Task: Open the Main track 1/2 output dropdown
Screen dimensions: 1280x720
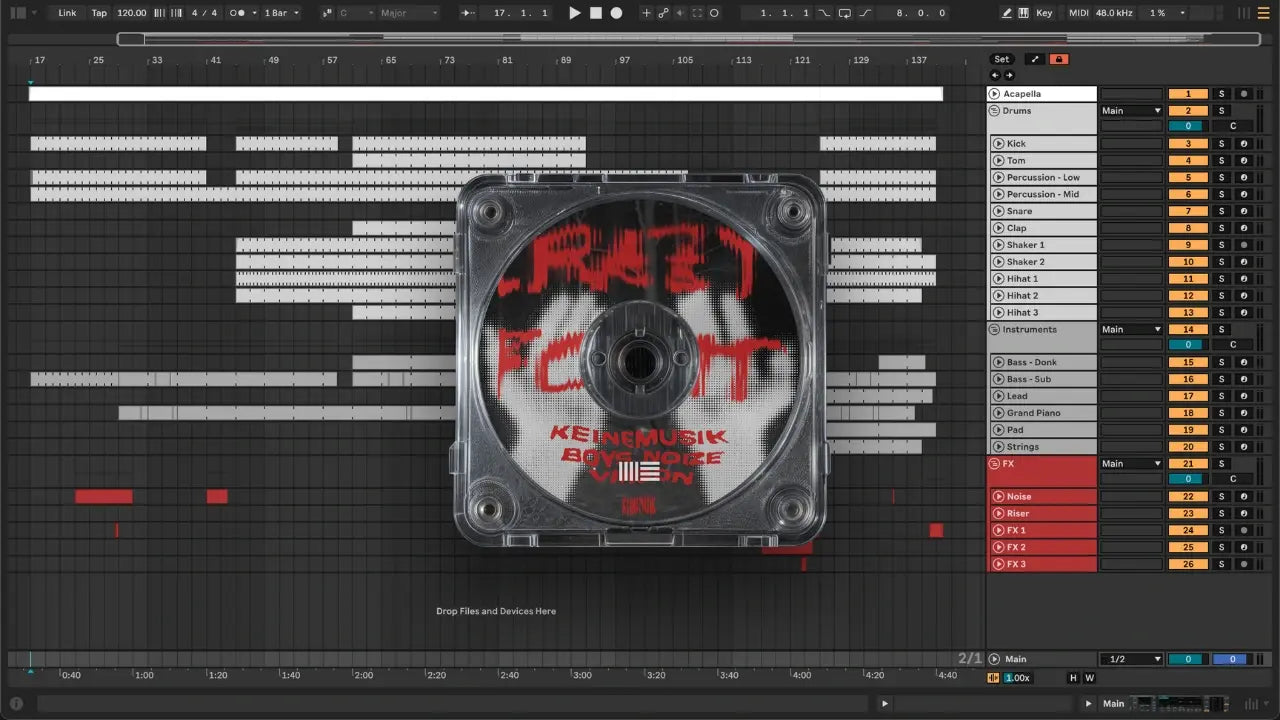Action: (x=1131, y=659)
